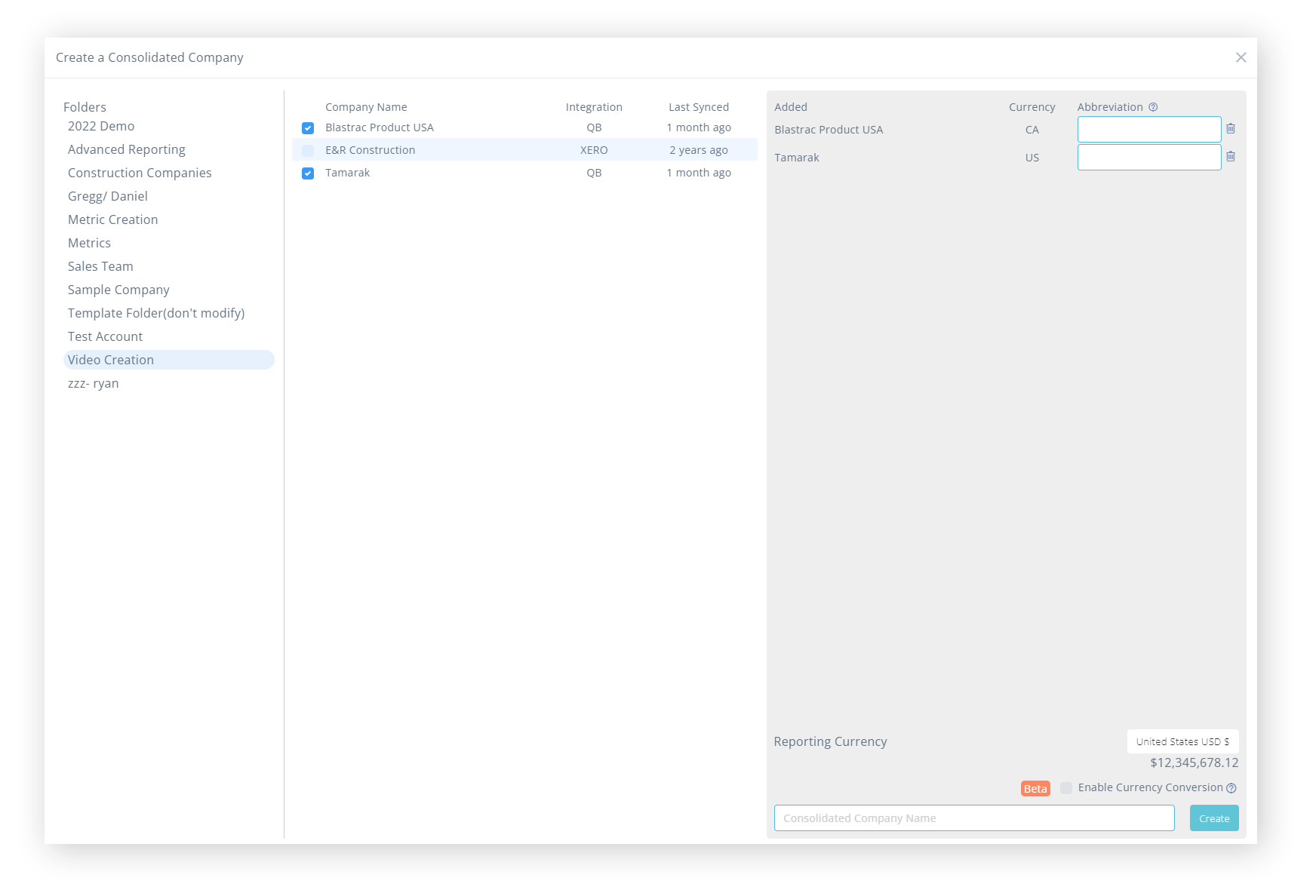
Task: Delete Blastrac Product USA using trash icon
Action: (x=1231, y=129)
